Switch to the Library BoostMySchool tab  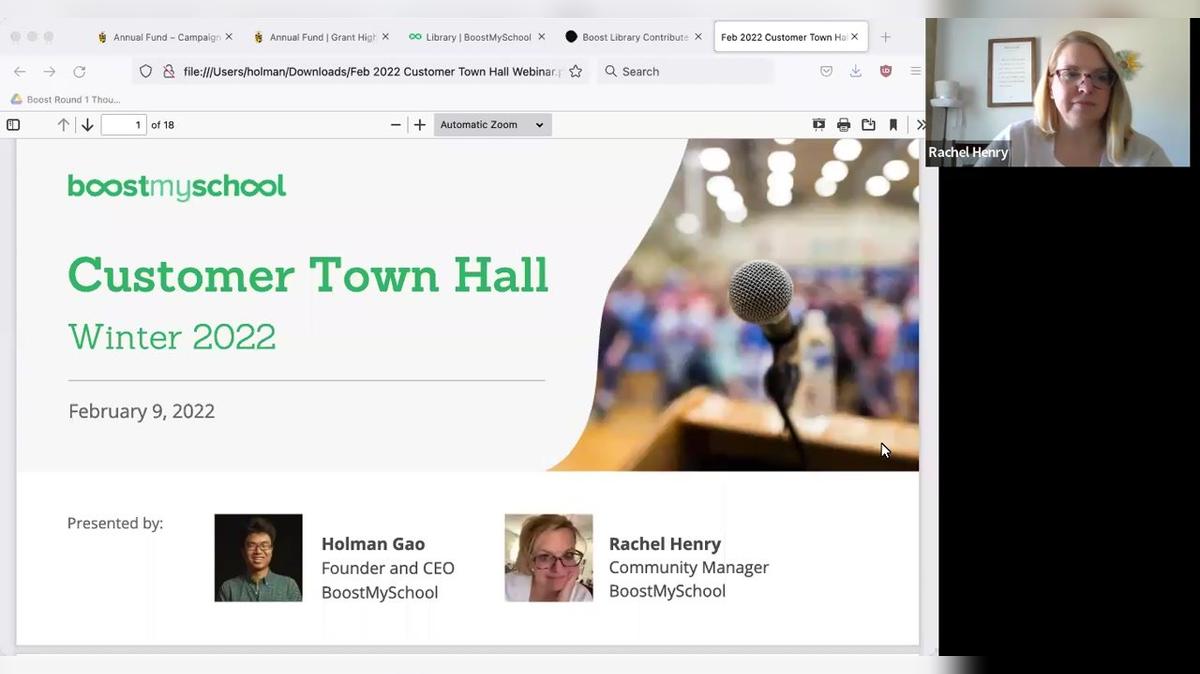[476, 36]
